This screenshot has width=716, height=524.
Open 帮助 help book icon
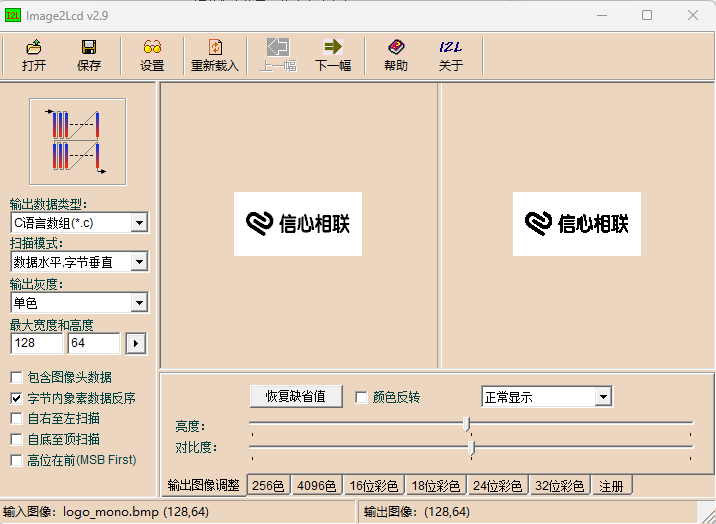point(396,56)
